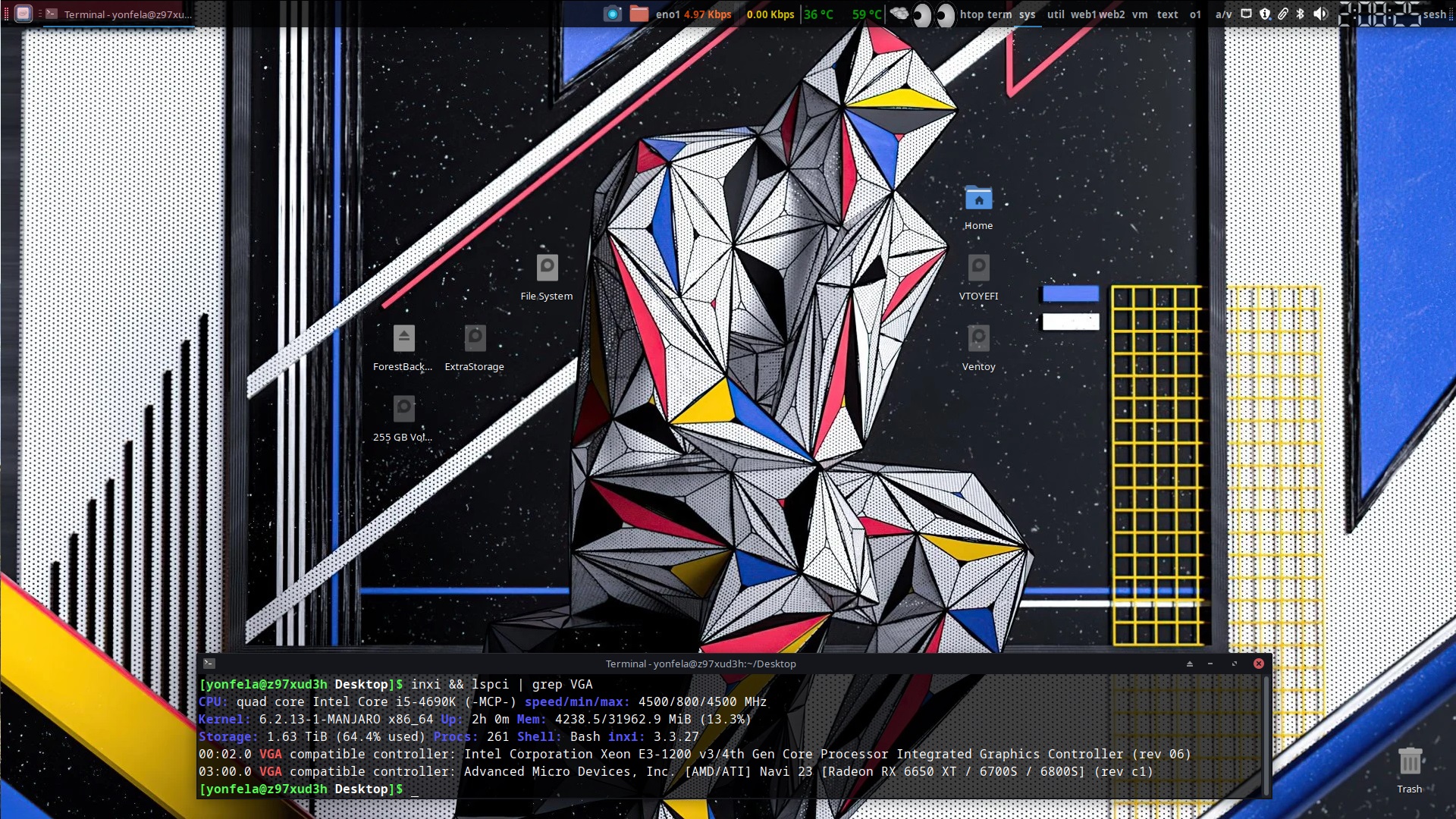Click the Storage 1.63 TiB line in the terminal
The height and width of the screenshot is (819, 1456).
coord(449,736)
